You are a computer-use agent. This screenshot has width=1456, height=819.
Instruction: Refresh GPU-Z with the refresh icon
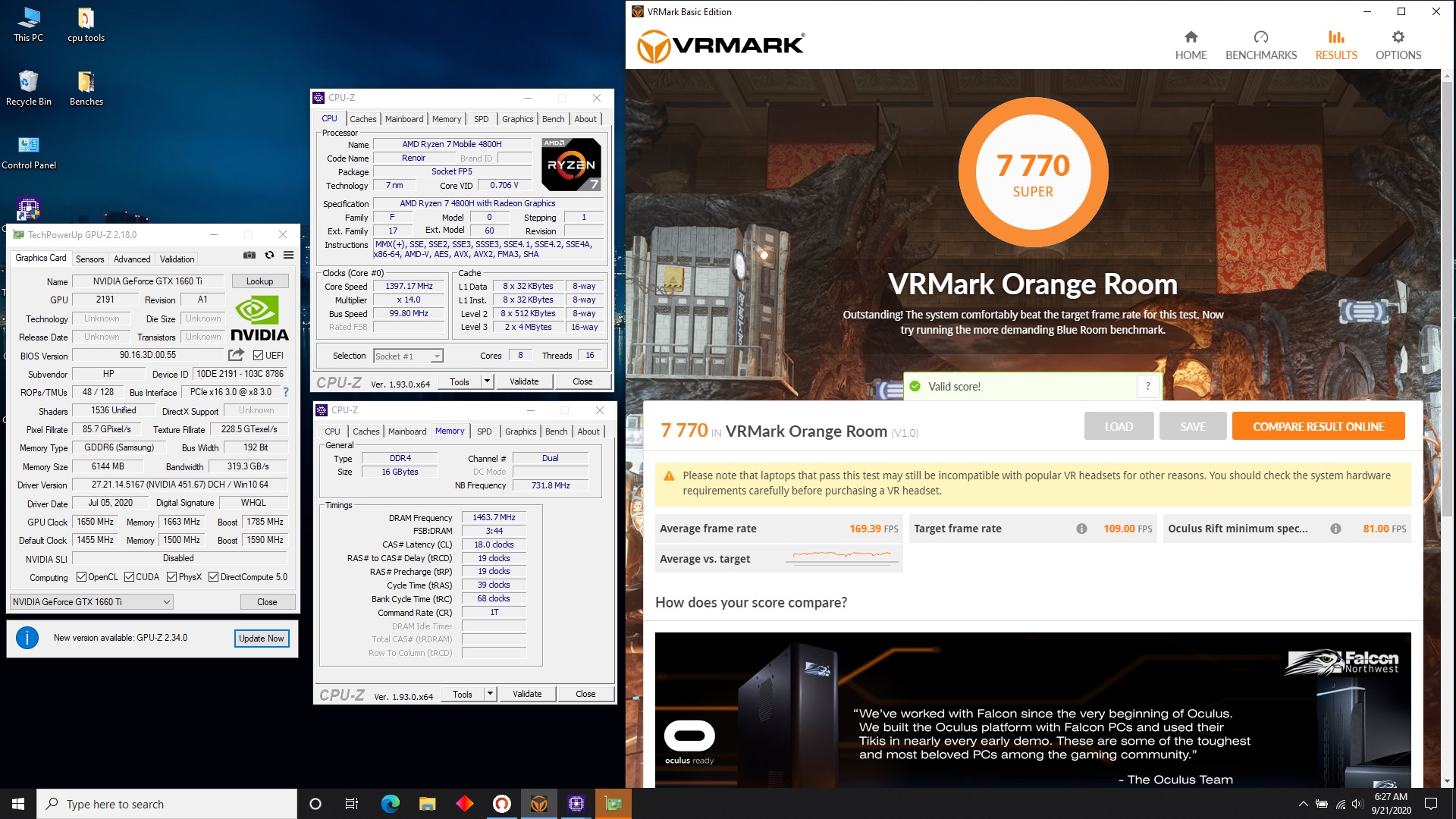click(269, 256)
